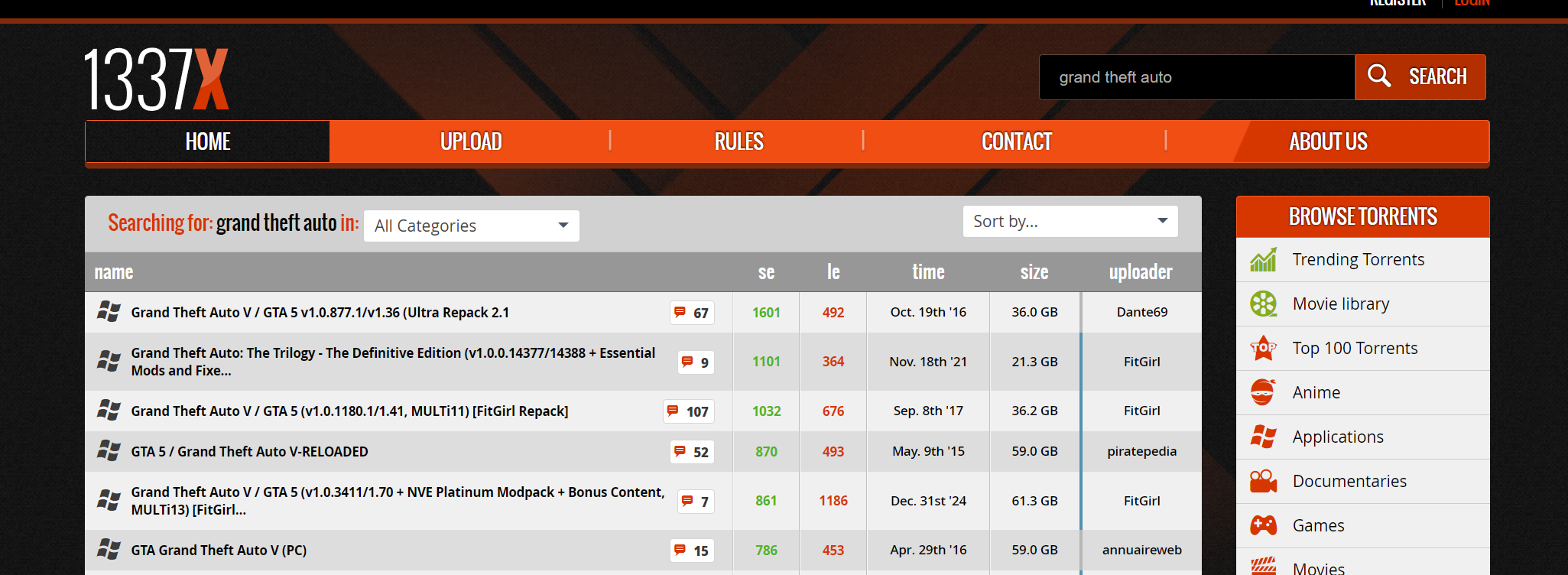Click the size 36.0 GB

[x=1034, y=312]
